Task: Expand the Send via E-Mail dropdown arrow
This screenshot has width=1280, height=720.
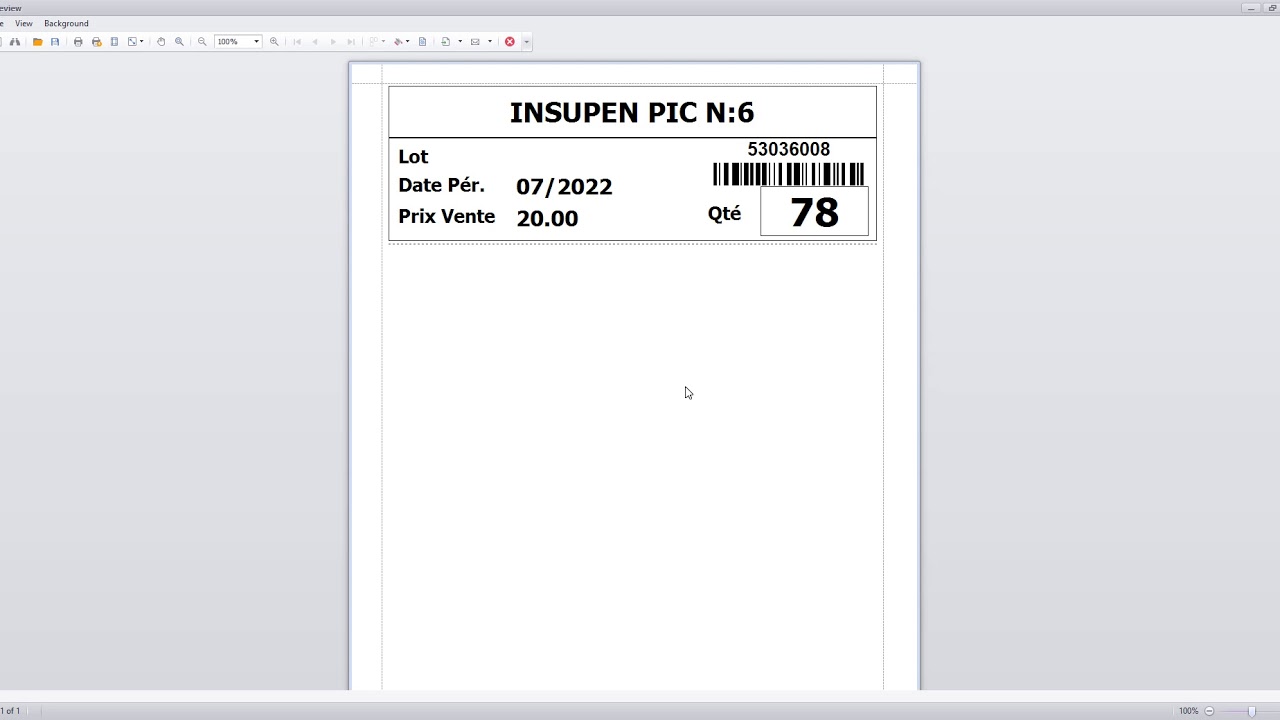Action: pyautogui.click(x=490, y=42)
